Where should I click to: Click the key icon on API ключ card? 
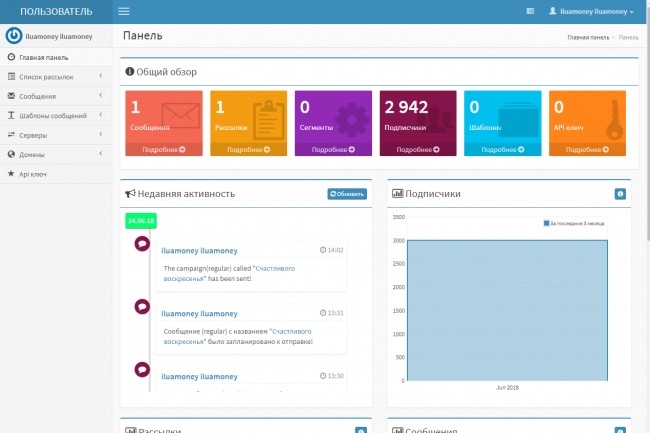614,119
